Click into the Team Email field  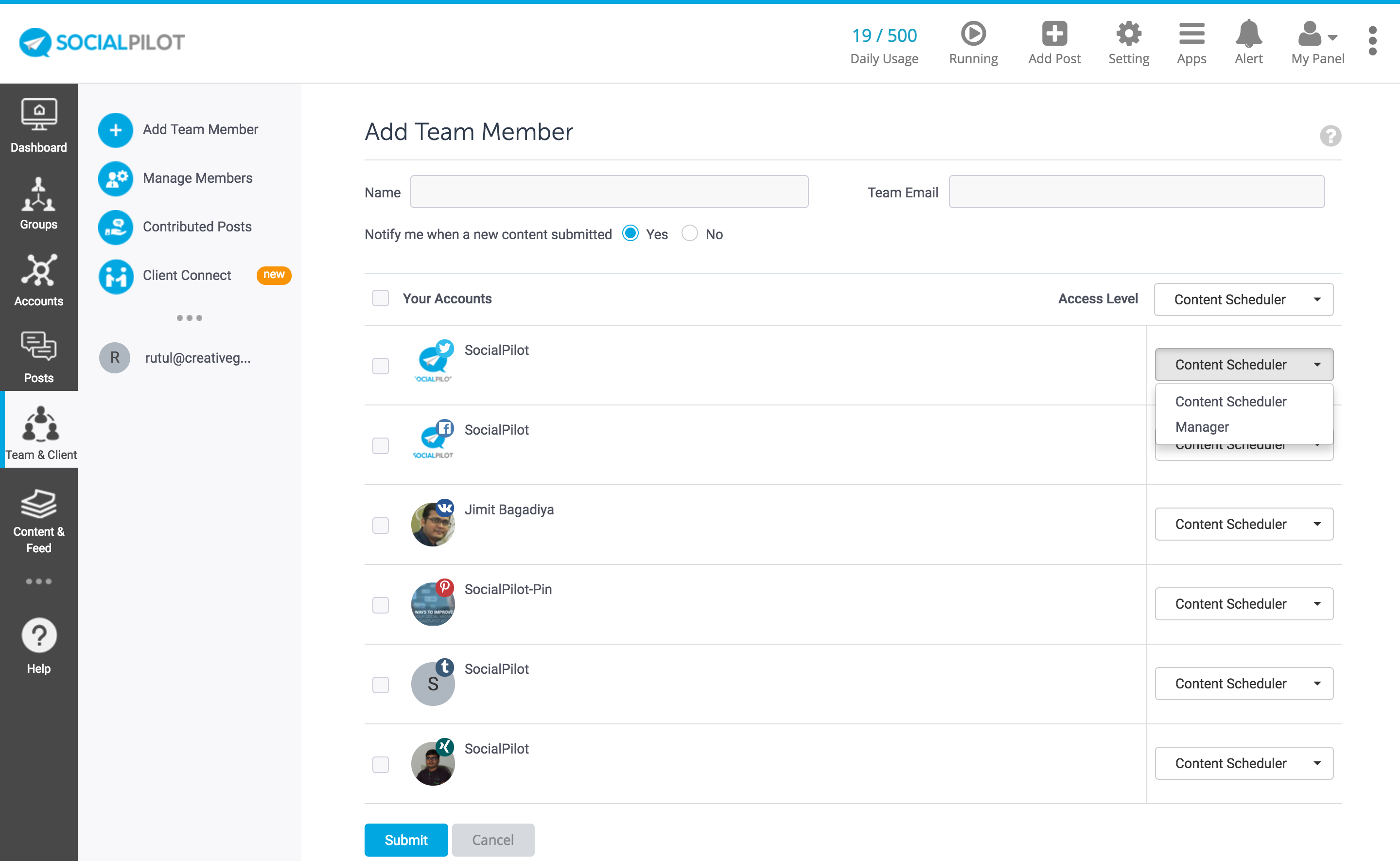tap(1136, 192)
